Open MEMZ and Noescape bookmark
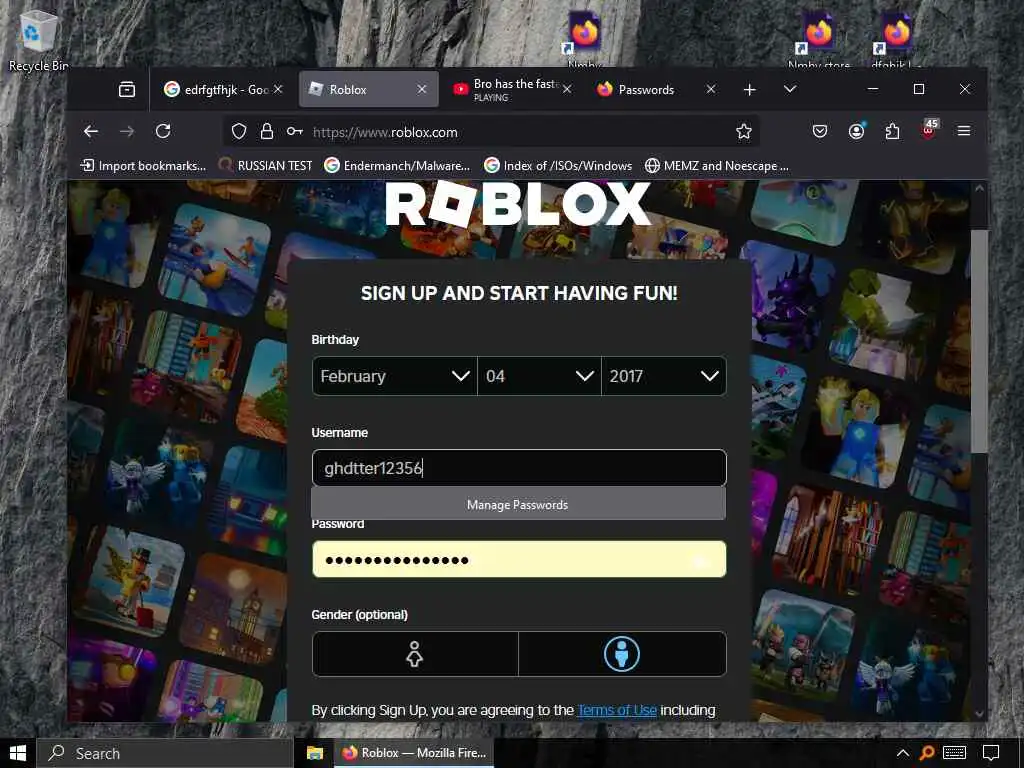Viewport: 1024px width, 768px height. (x=717, y=166)
